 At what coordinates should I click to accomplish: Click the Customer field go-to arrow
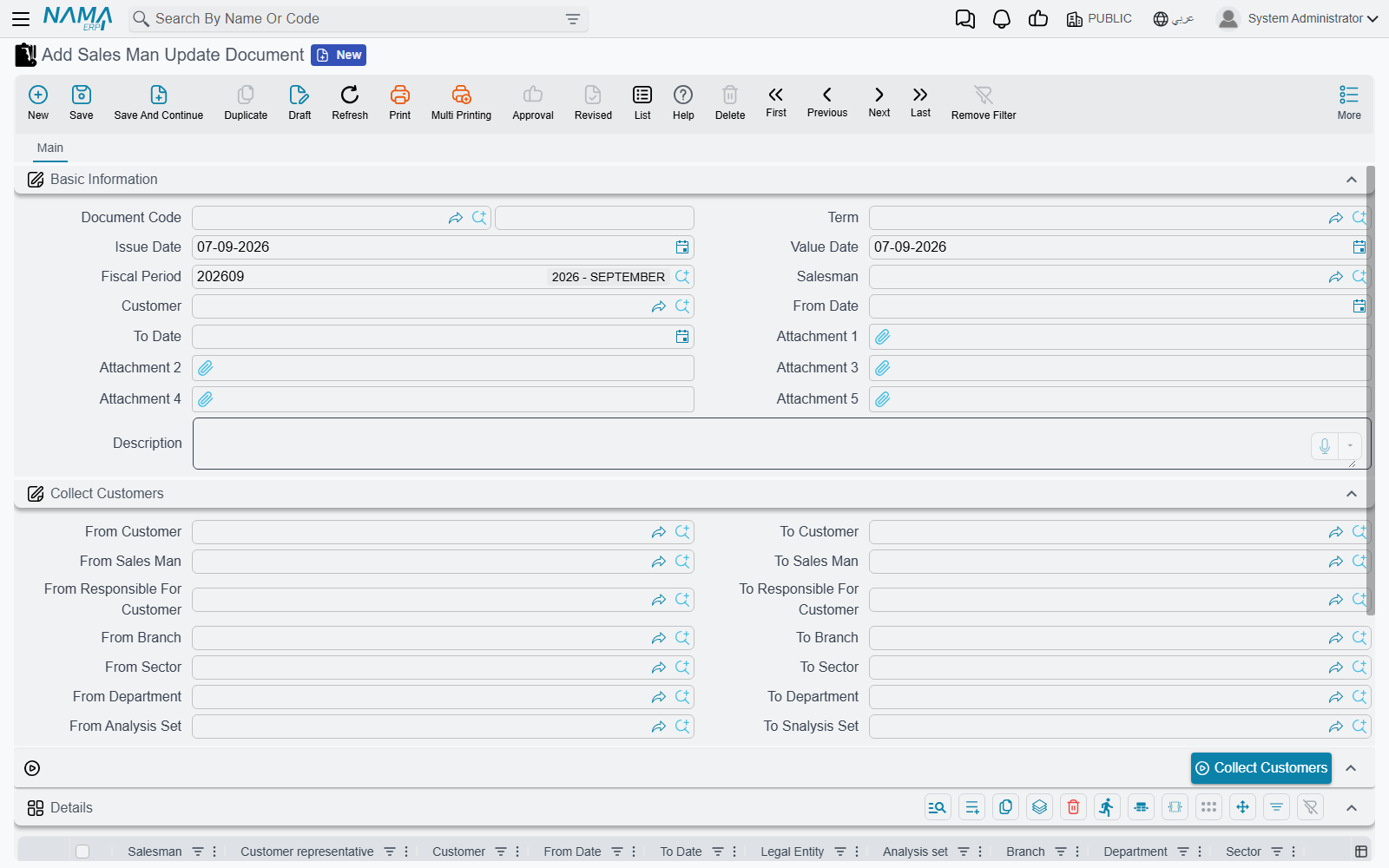(659, 306)
